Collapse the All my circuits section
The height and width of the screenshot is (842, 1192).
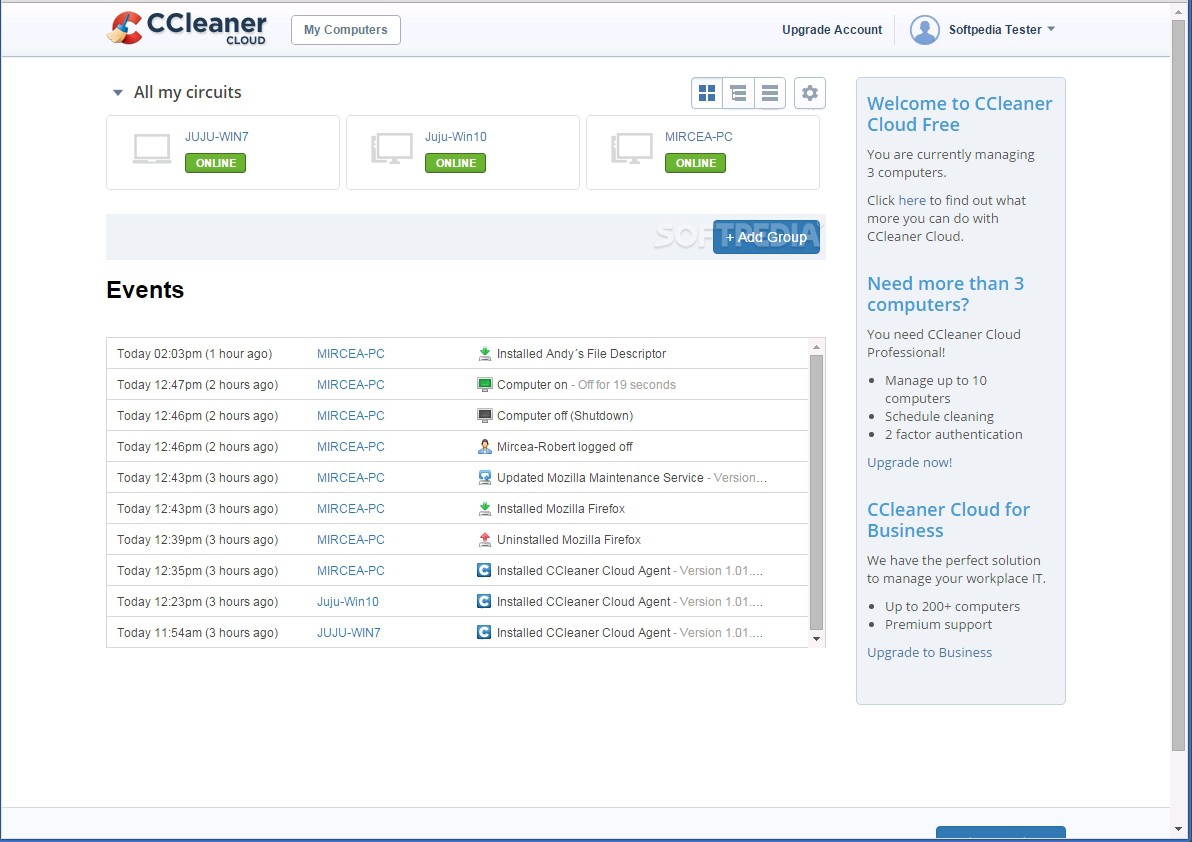click(x=118, y=93)
